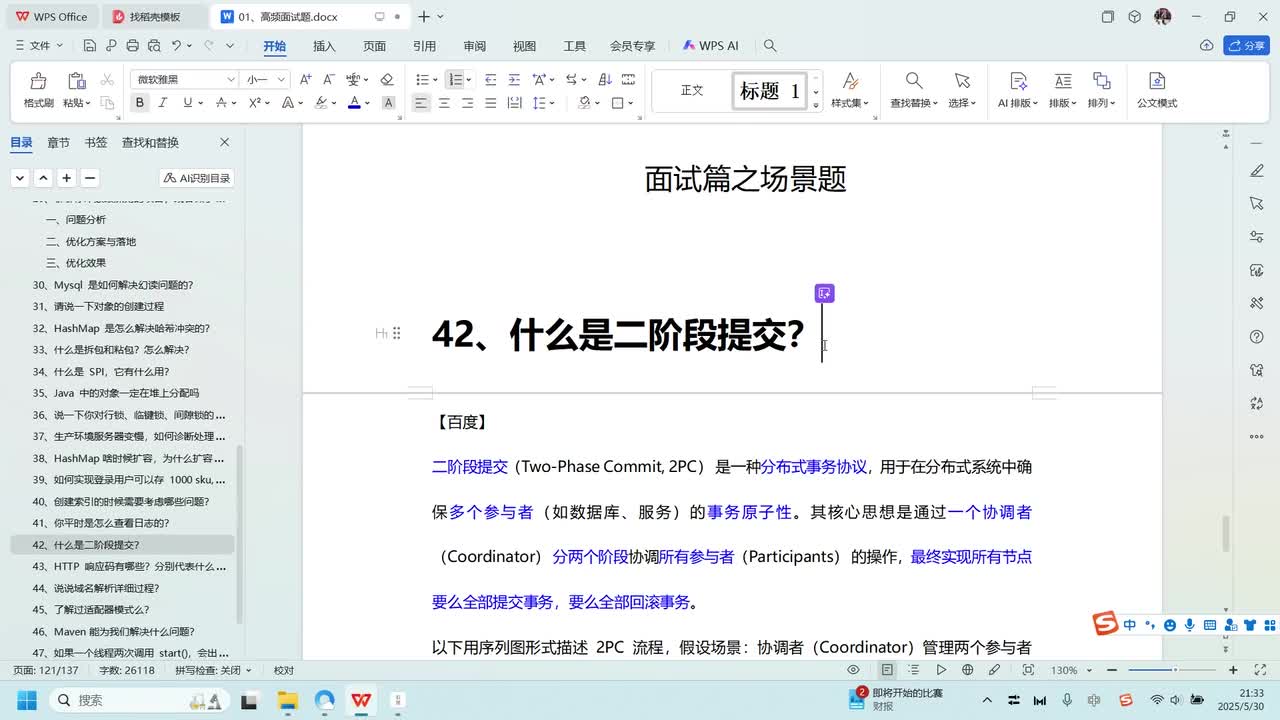
Task: Decrease font size with A- icon
Action: [328, 80]
